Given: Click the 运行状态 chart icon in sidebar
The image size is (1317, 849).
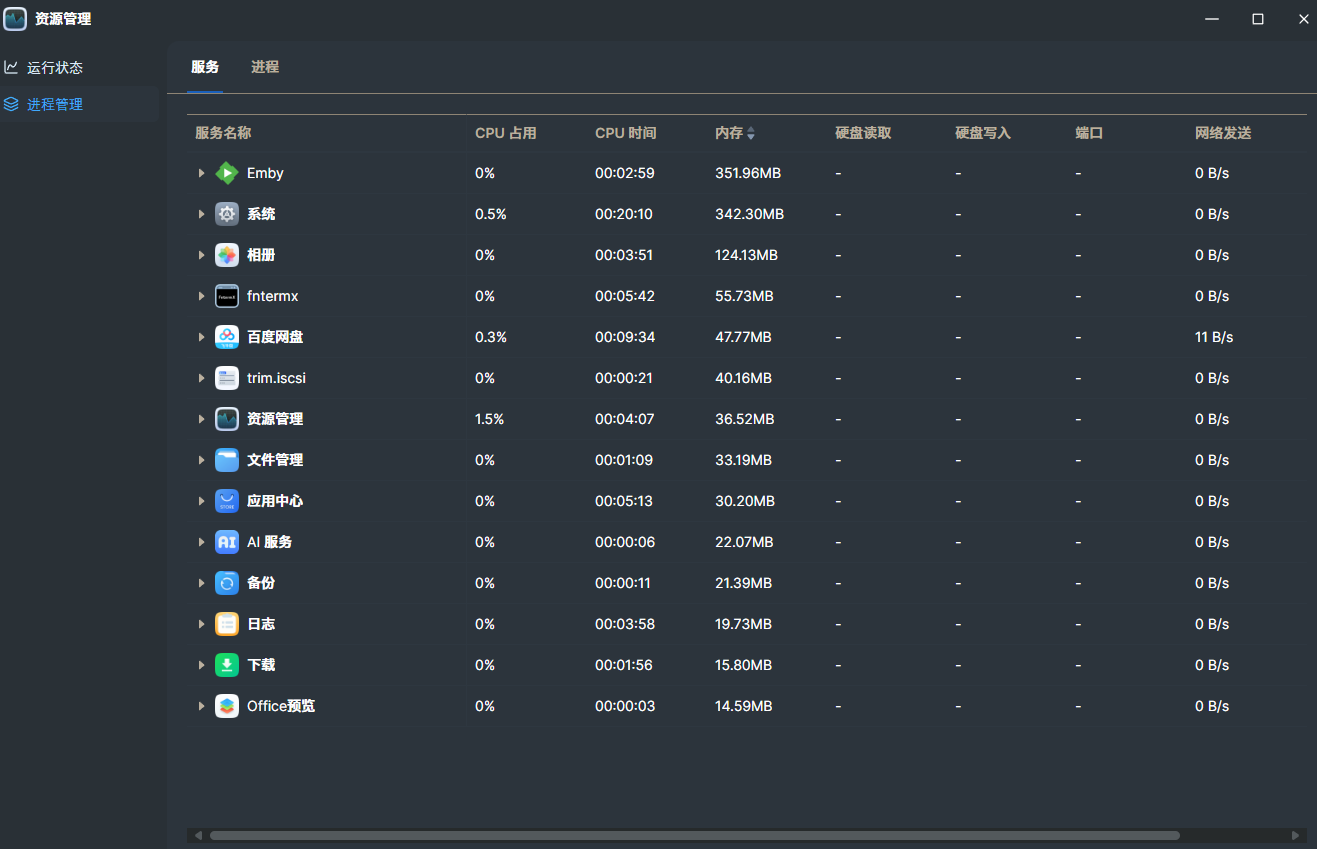Looking at the screenshot, I should [11, 67].
